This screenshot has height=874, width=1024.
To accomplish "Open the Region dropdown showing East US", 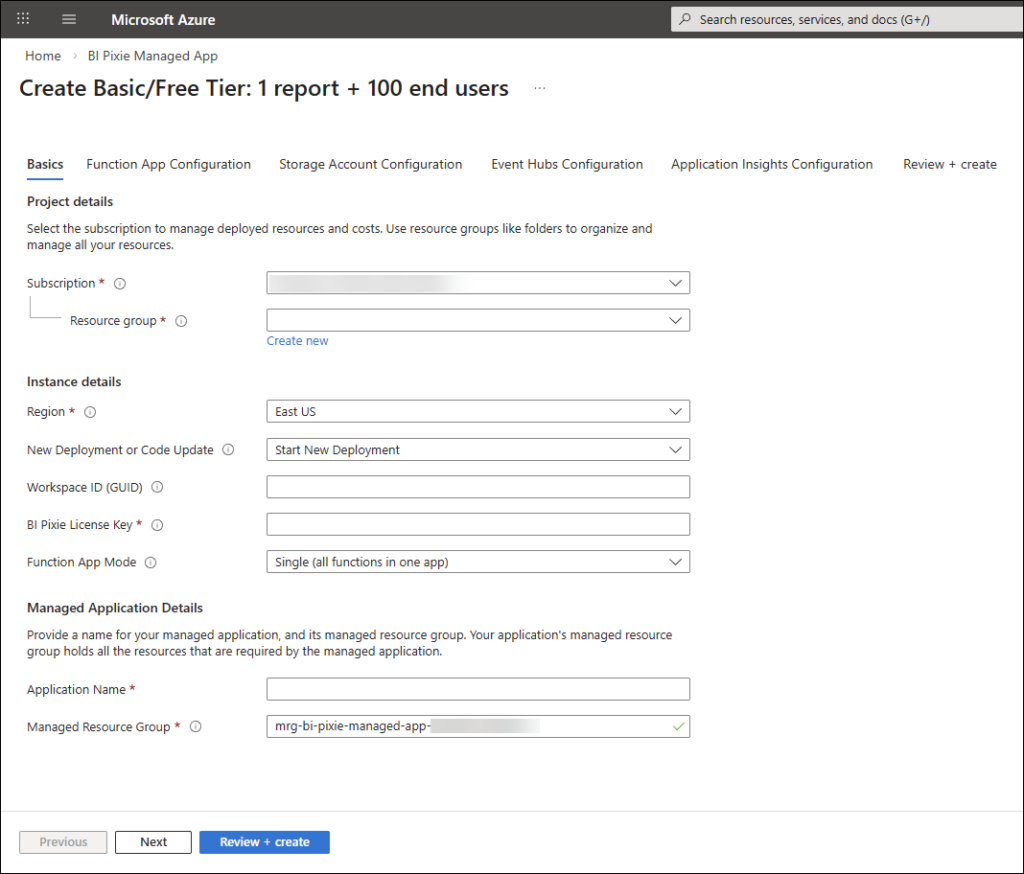I will [x=478, y=412].
